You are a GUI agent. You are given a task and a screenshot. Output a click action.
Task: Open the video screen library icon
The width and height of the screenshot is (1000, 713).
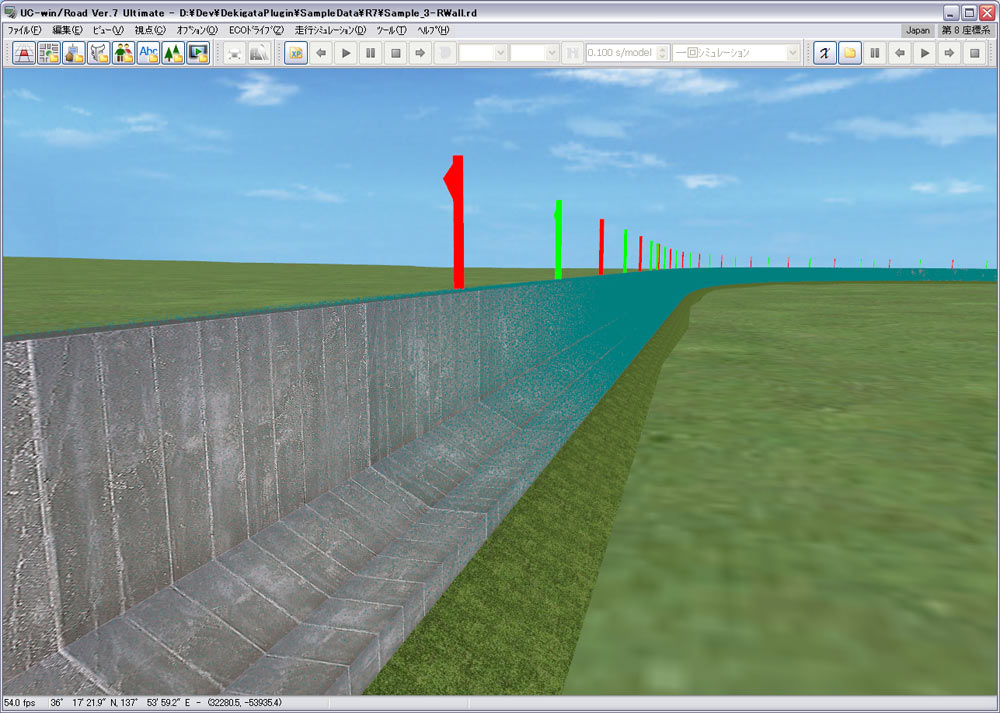tap(198, 53)
